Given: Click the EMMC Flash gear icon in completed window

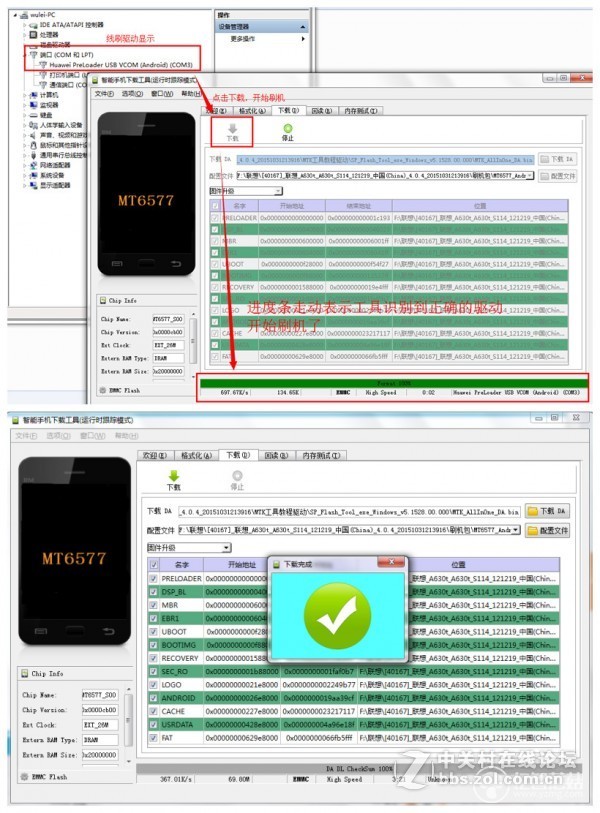Looking at the screenshot, I should tap(24, 776).
